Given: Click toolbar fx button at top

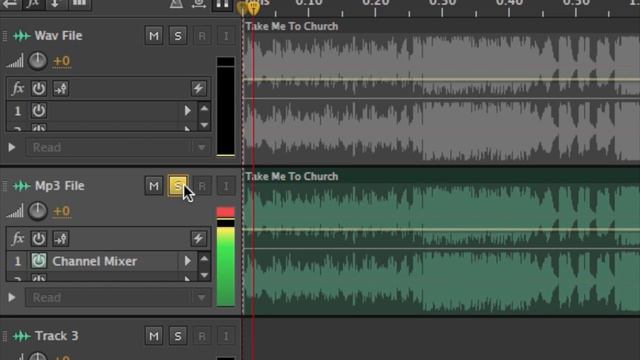Looking at the screenshot, I should pos(32,4).
